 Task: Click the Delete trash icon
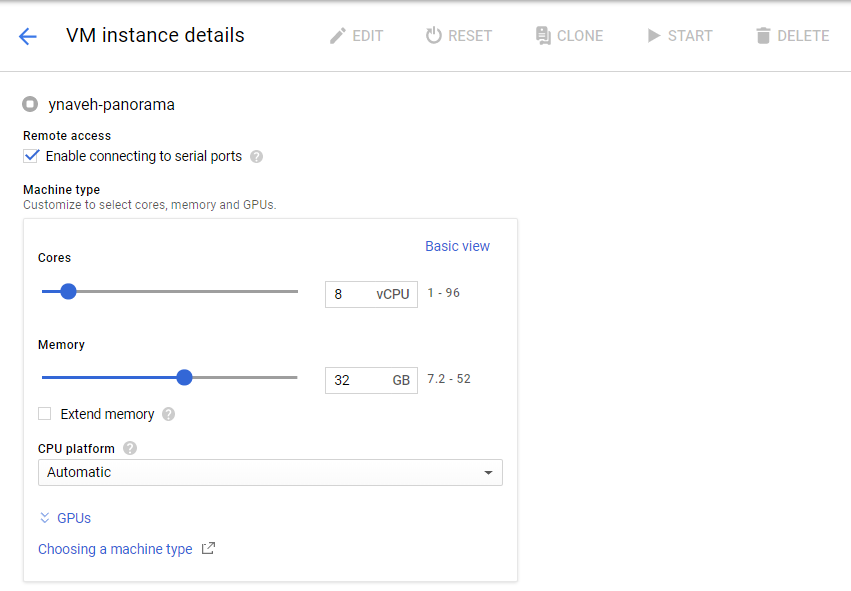coord(763,36)
